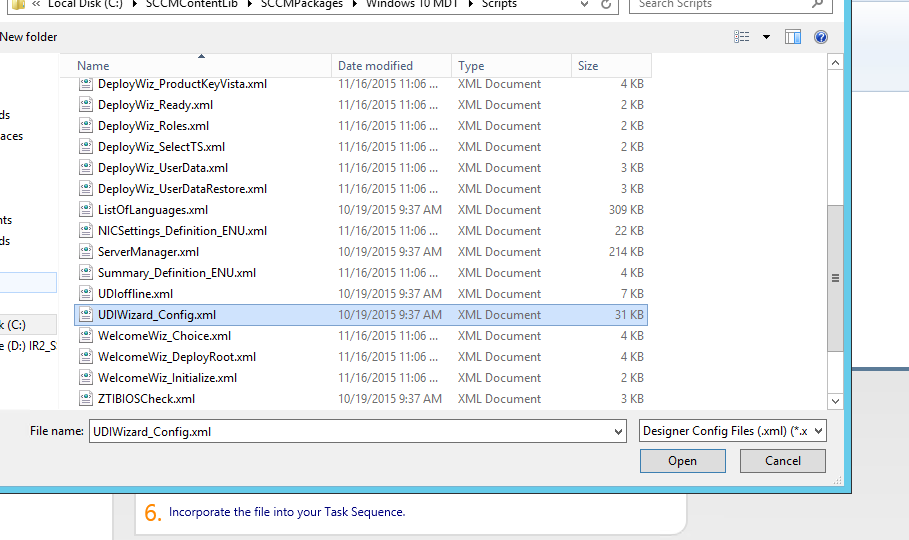Select the UDIWizard_Config.xml file icon
Image resolution: width=909 pixels, height=540 pixels.
click(86, 314)
